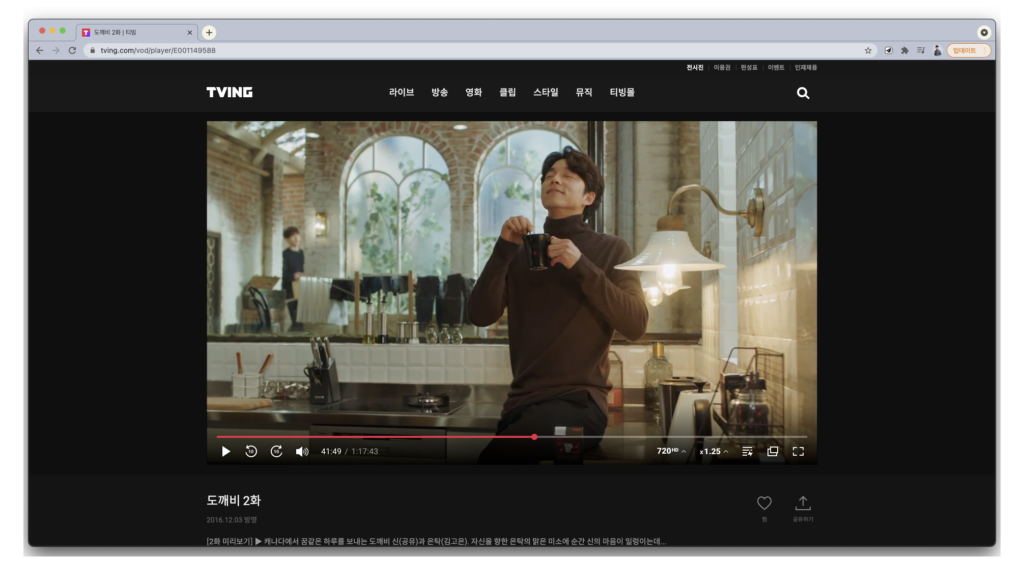Seek on the unplayed portion of the progress bar
The width and height of the screenshot is (1024, 584).
tap(672, 436)
